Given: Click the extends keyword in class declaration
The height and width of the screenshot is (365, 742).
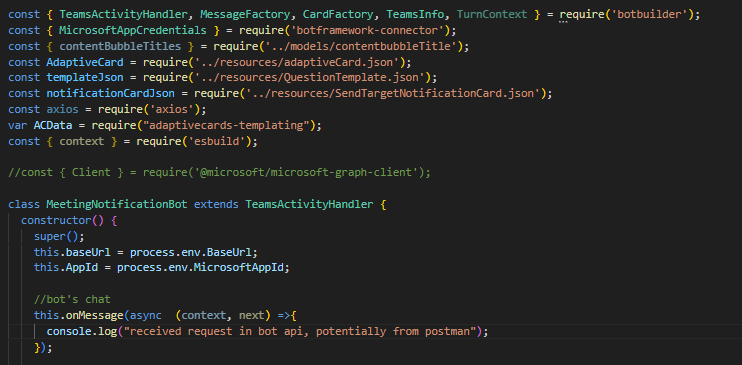Looking at the screenshot, I should click(217, 205).
